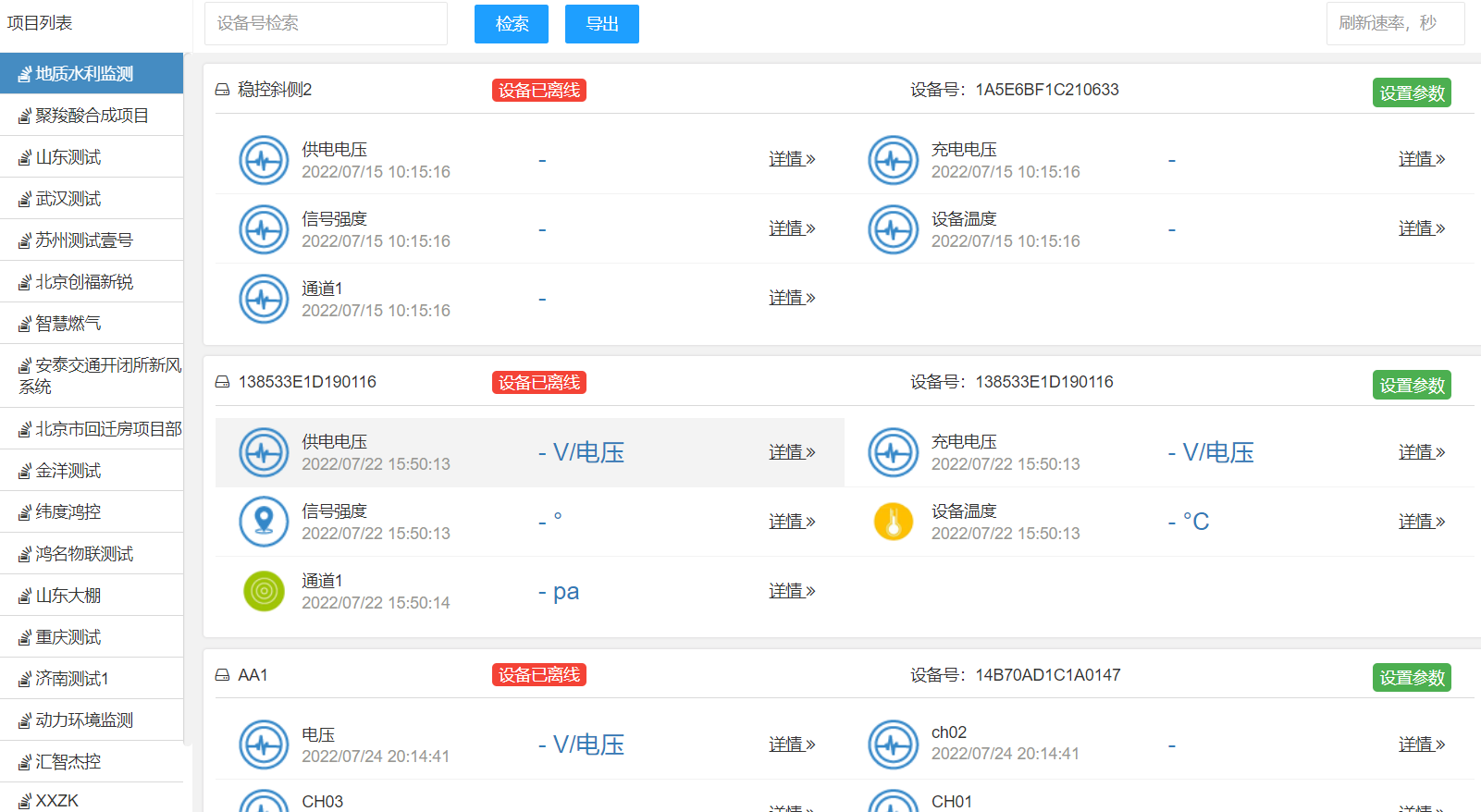Open 详情 for 充电电压 of 138533E1D190116
Viewport: 1481px width, 812px height.
pyautogui.click(x=1422, y=452)
